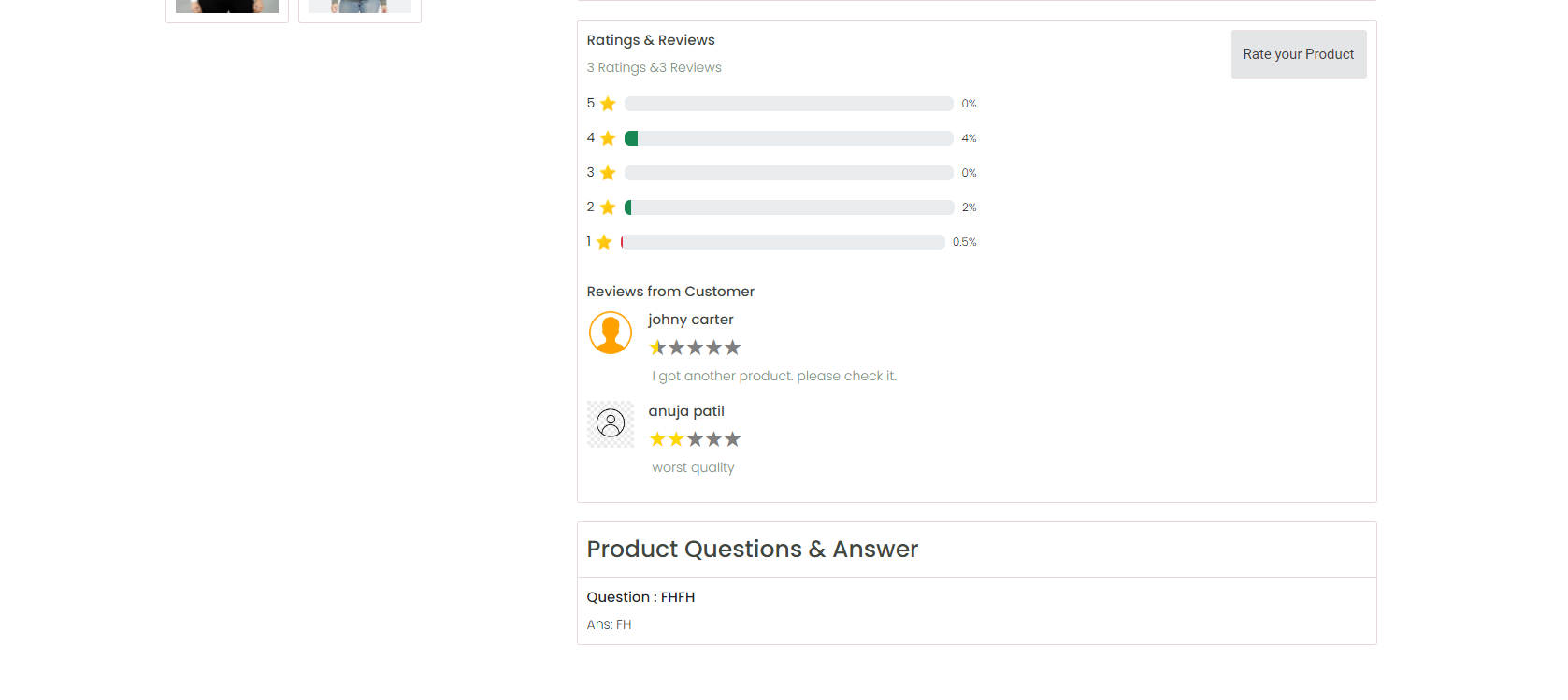
Task: Click the johny carter reviewer name
Action: coord(691,320)
